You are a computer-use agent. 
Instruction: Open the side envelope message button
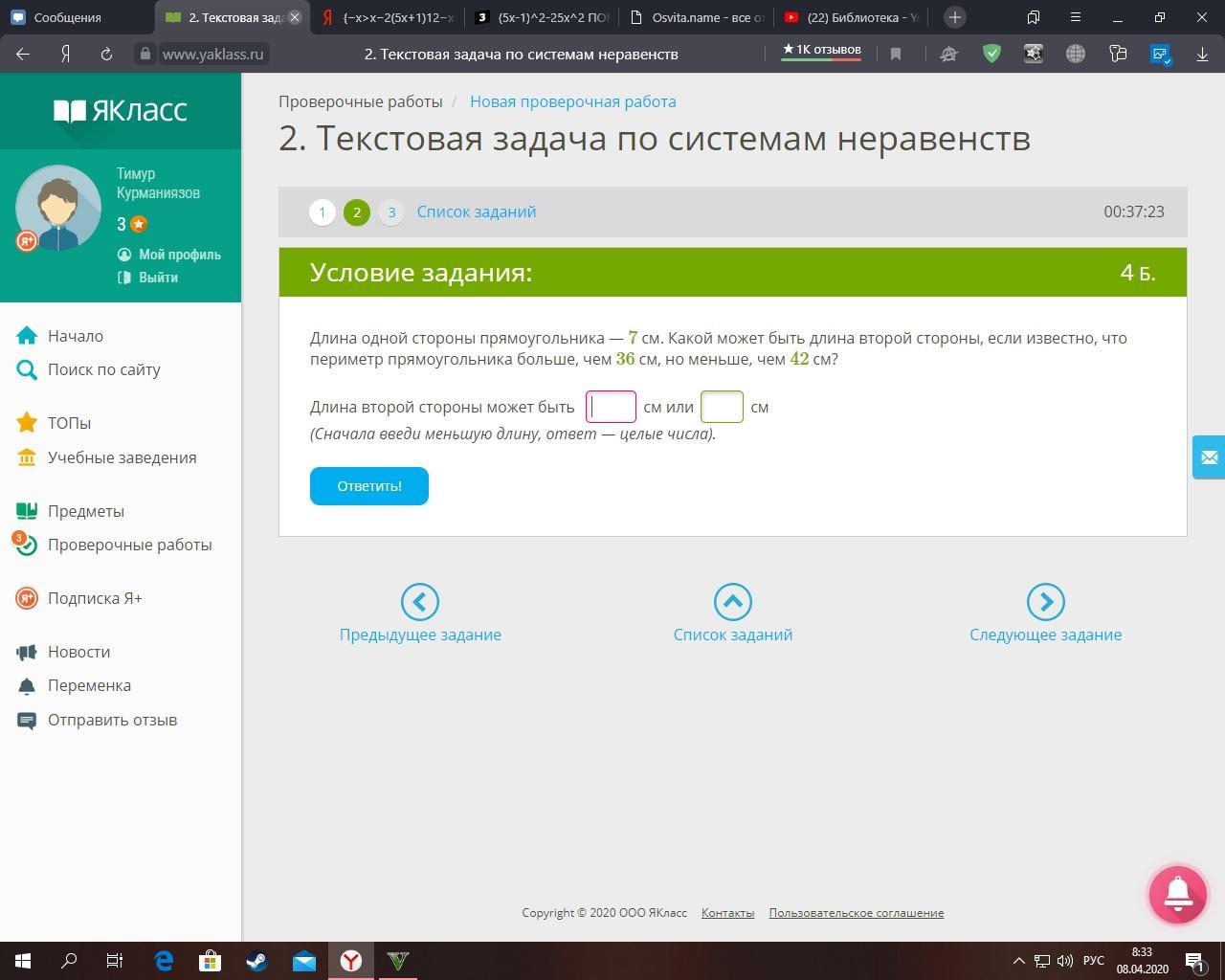pos(1209,457)
